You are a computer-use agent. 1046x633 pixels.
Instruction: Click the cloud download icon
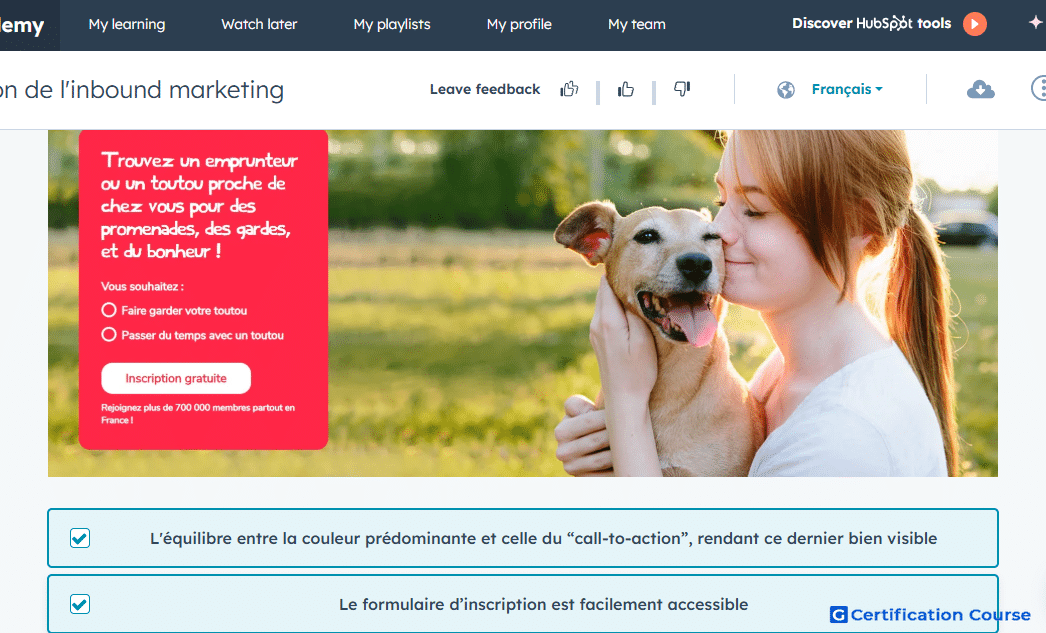click(981, 89)
